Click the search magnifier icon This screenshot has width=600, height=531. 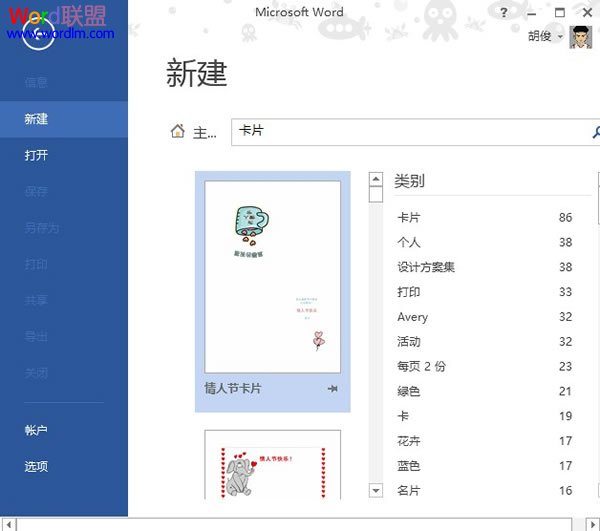(x=595, y=132)
